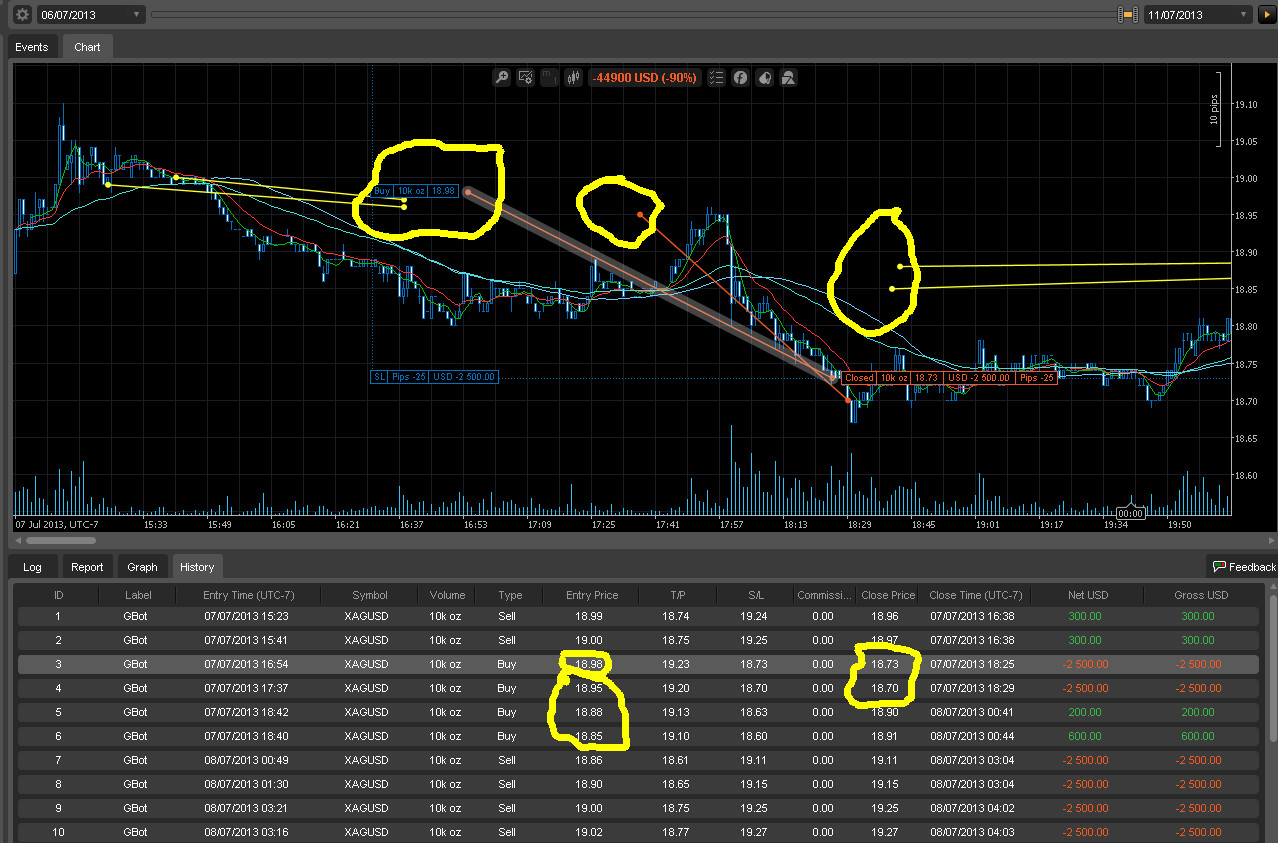Click the 'SL Pips -25' stop loss label
Image resolution: width=1278 pixels, height=843 pixels.
[434, 377]
